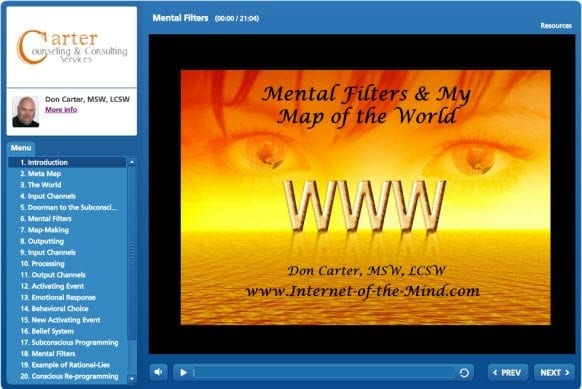Open 16. Belief System

tap(67, 331)
